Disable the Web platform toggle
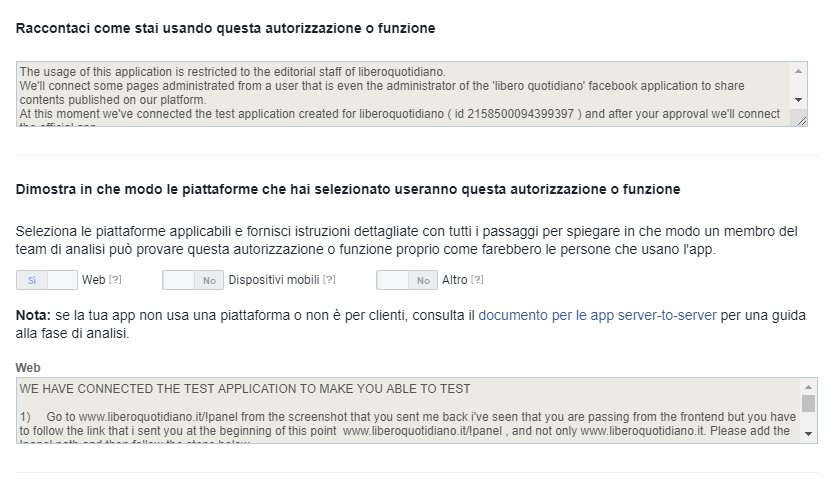 (x=47, y=281)
